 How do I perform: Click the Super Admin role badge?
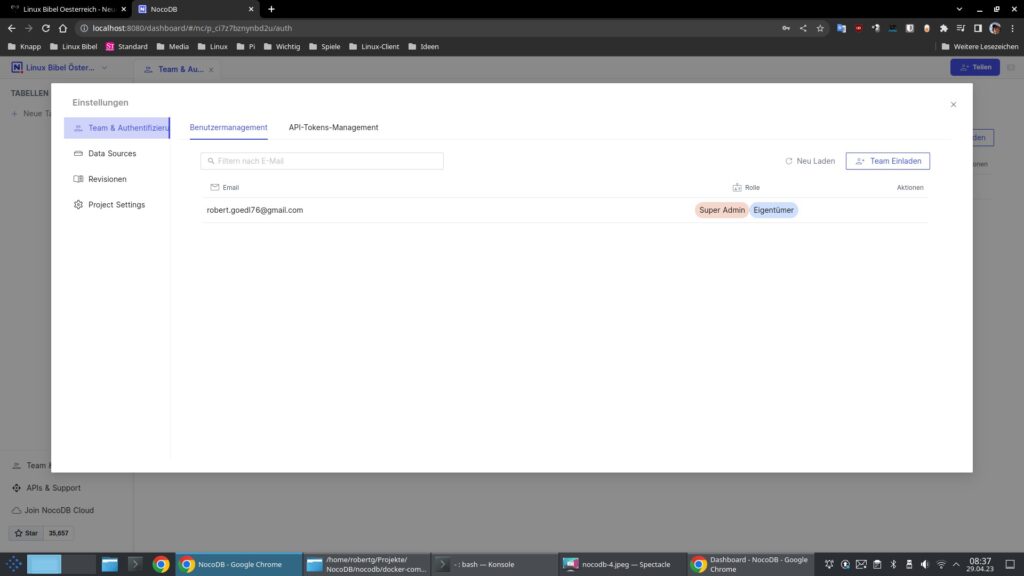point(722,210)
